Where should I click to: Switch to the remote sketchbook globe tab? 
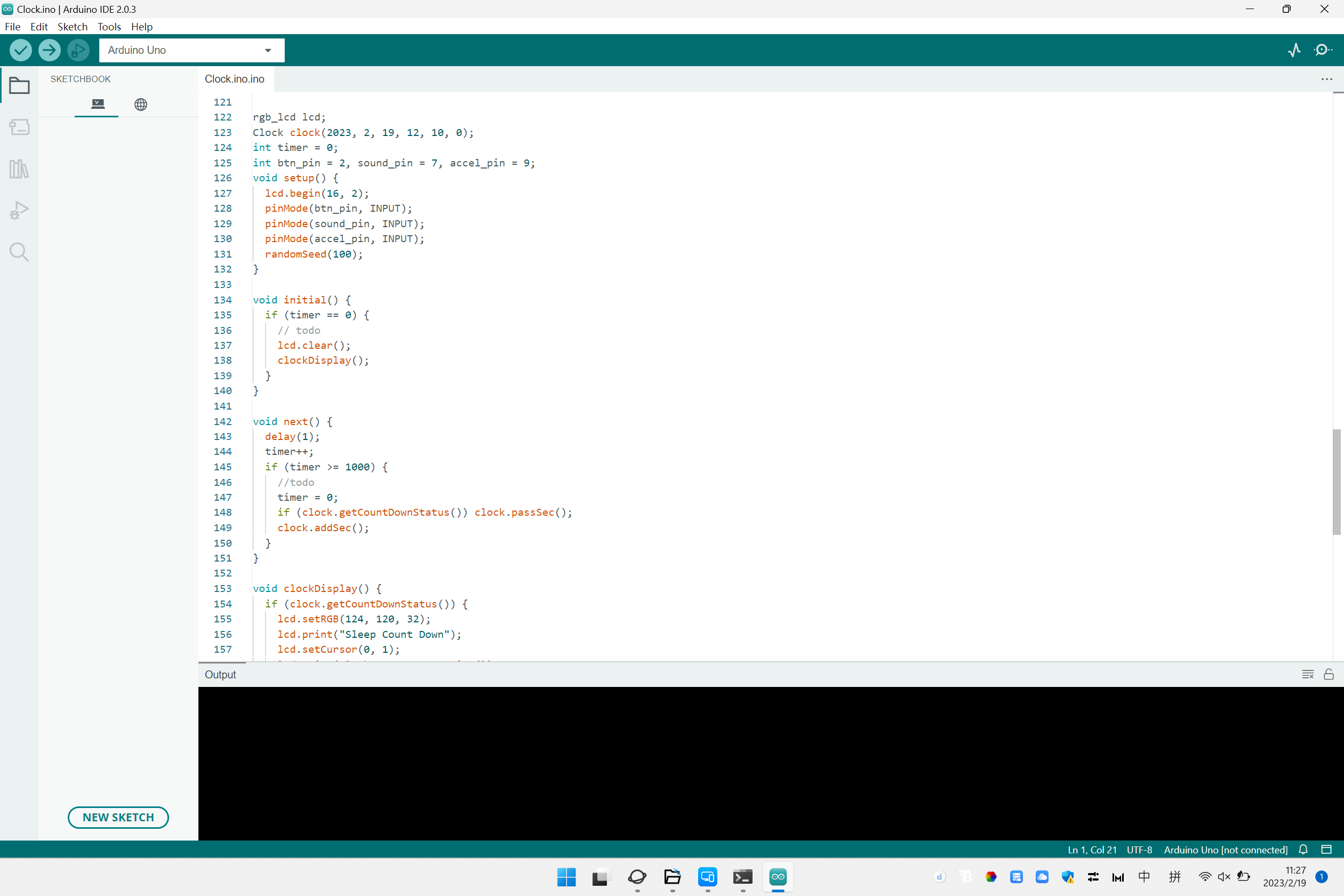click(x=141, y=105)
